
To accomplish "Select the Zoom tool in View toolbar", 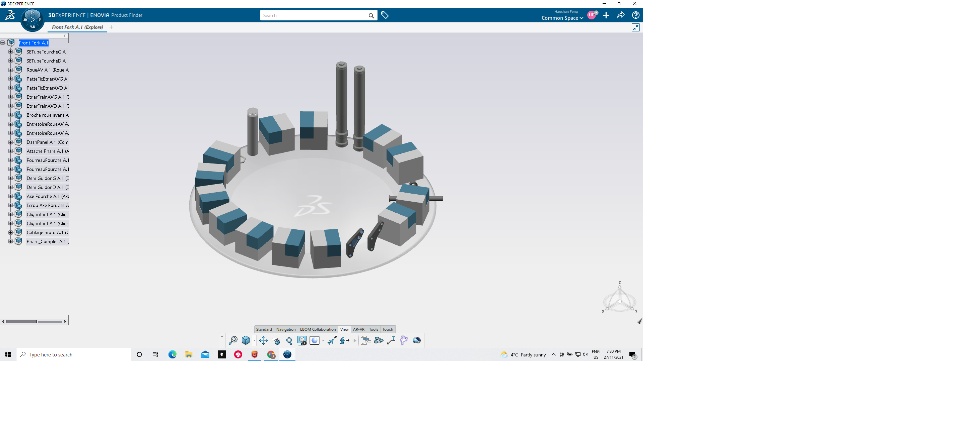I will [289, 341].
